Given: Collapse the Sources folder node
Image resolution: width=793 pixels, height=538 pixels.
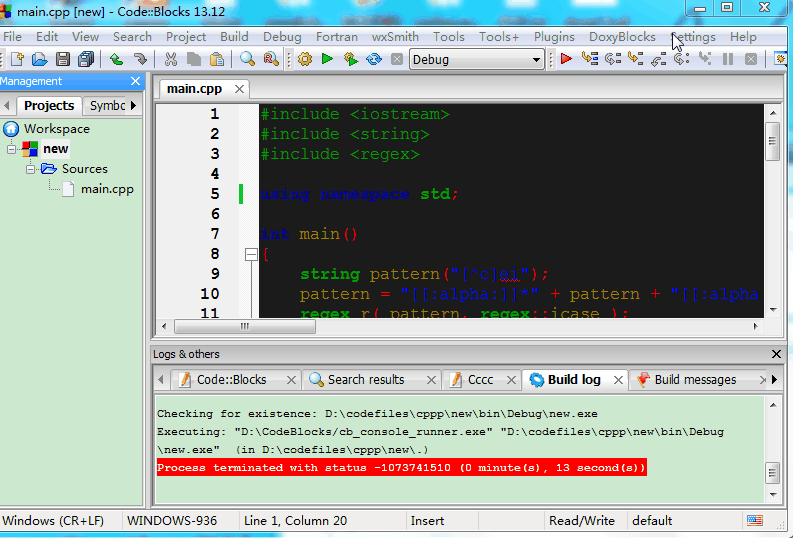Looking at the screenshot, I should point(31,169).
